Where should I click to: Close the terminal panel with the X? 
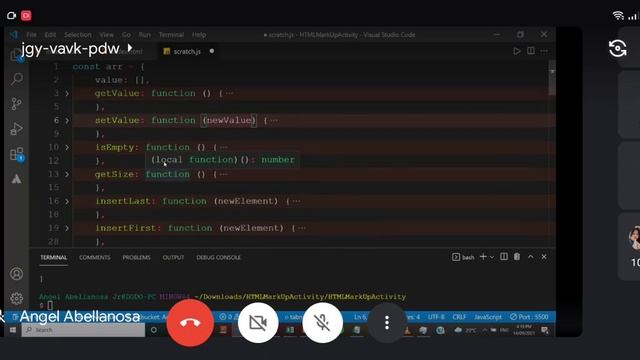(544, 257)
